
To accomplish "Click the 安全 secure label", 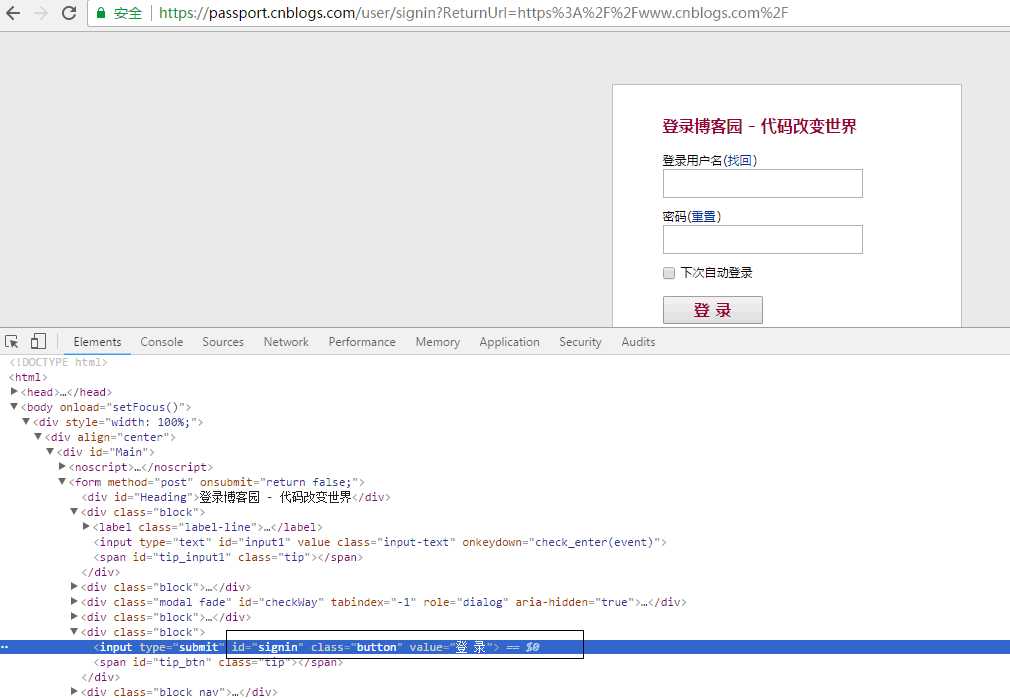I will [x=128, y=13].
